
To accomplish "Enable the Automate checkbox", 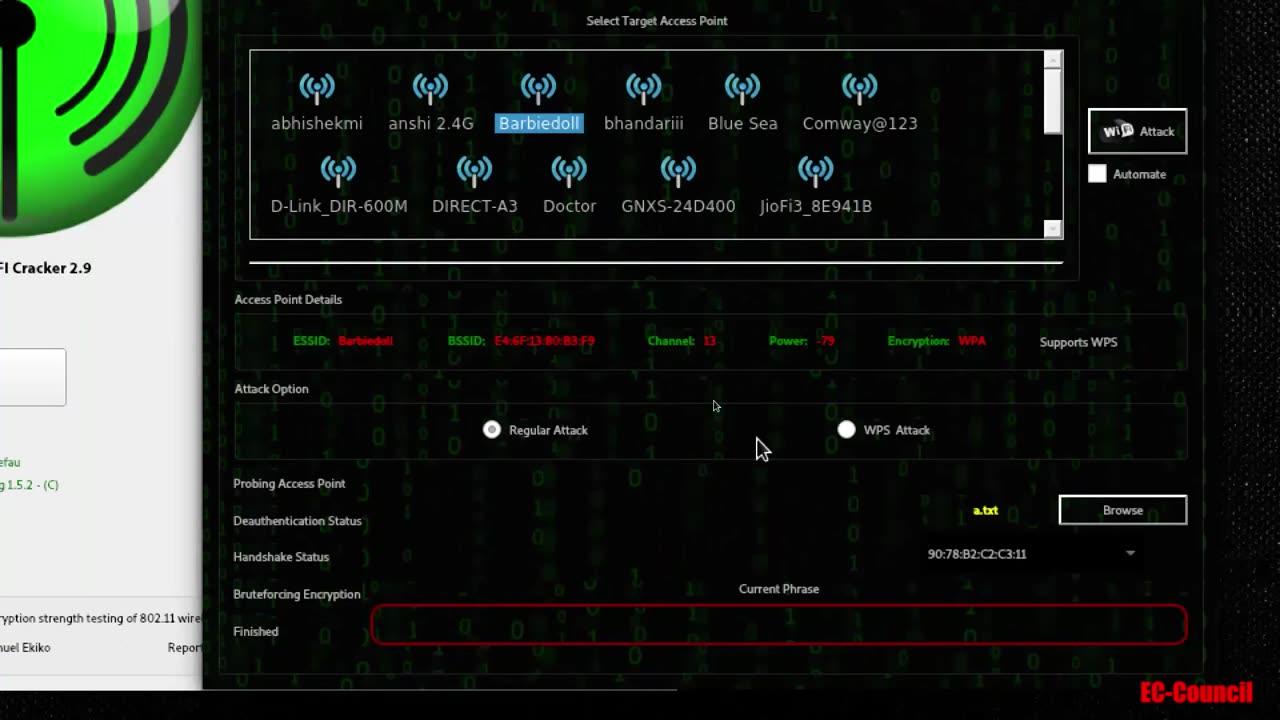I will tap(1097, 174).
